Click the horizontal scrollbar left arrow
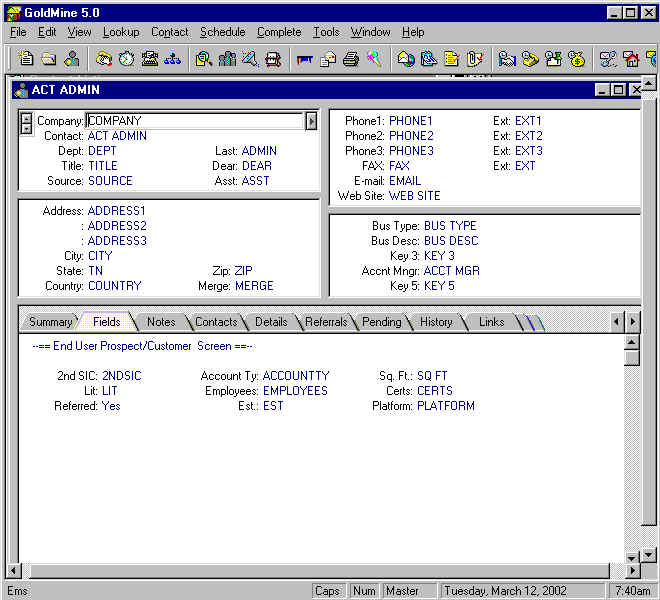 pyautogui.click(x=13, y=571)
